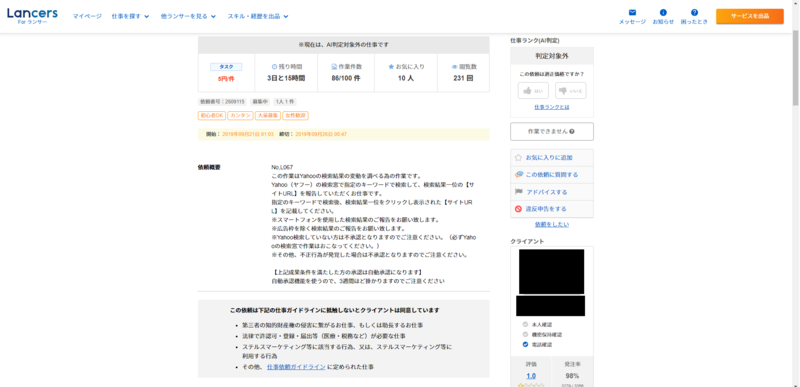Click the eye icon beside 閲覧数
This screenshot has height=387, width=800.
[454, 67]
